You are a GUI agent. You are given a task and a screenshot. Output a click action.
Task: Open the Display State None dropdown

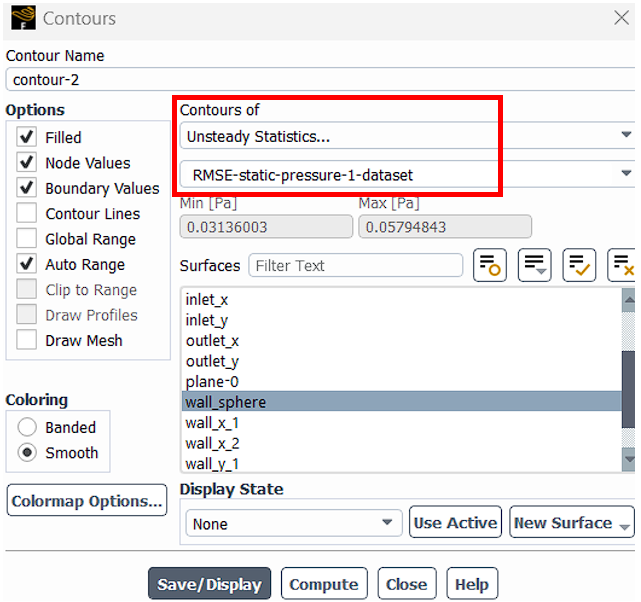tap(294, 523)
